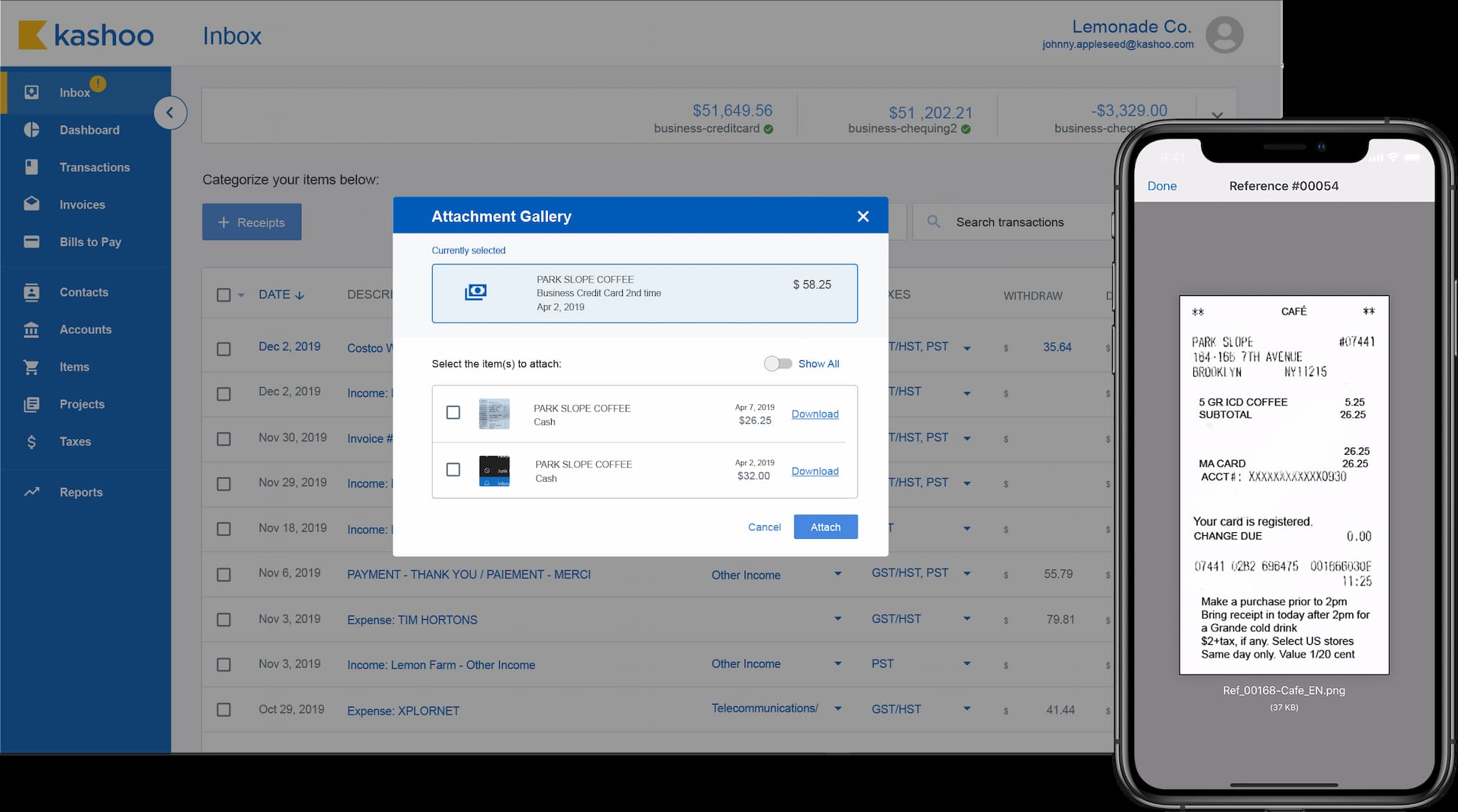This screenshot has height=812, width=1458.
Task: Collapse the sidebar with the arrow button
Action: click(x=170, y=112)
